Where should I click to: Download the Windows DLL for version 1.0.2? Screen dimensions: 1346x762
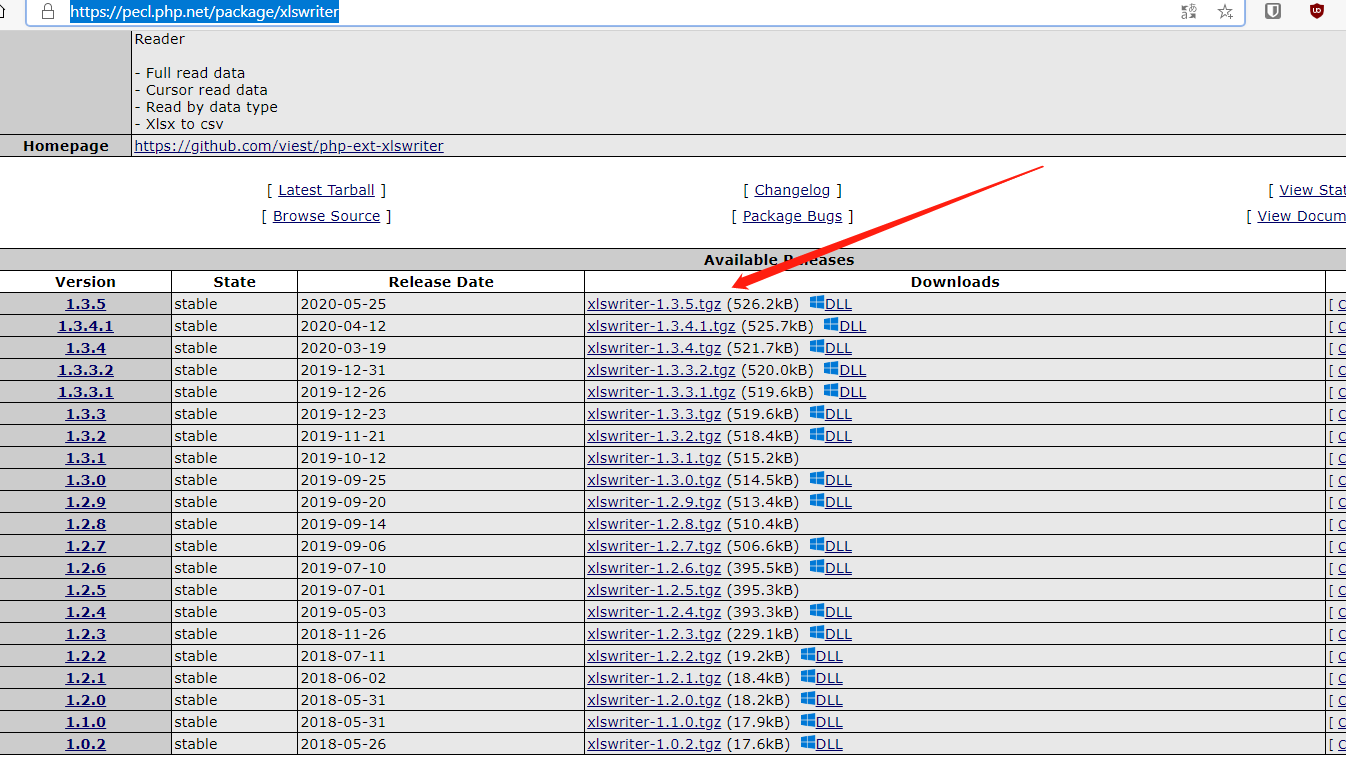point(822,744)
